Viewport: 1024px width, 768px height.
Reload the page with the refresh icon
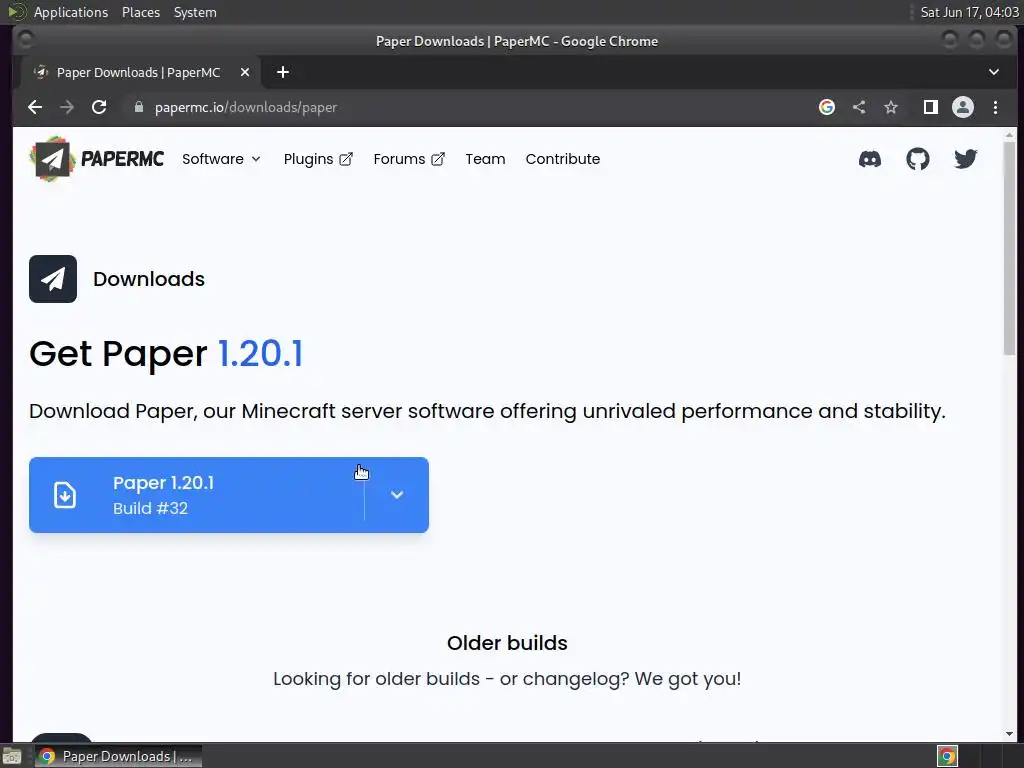(99, 107)
